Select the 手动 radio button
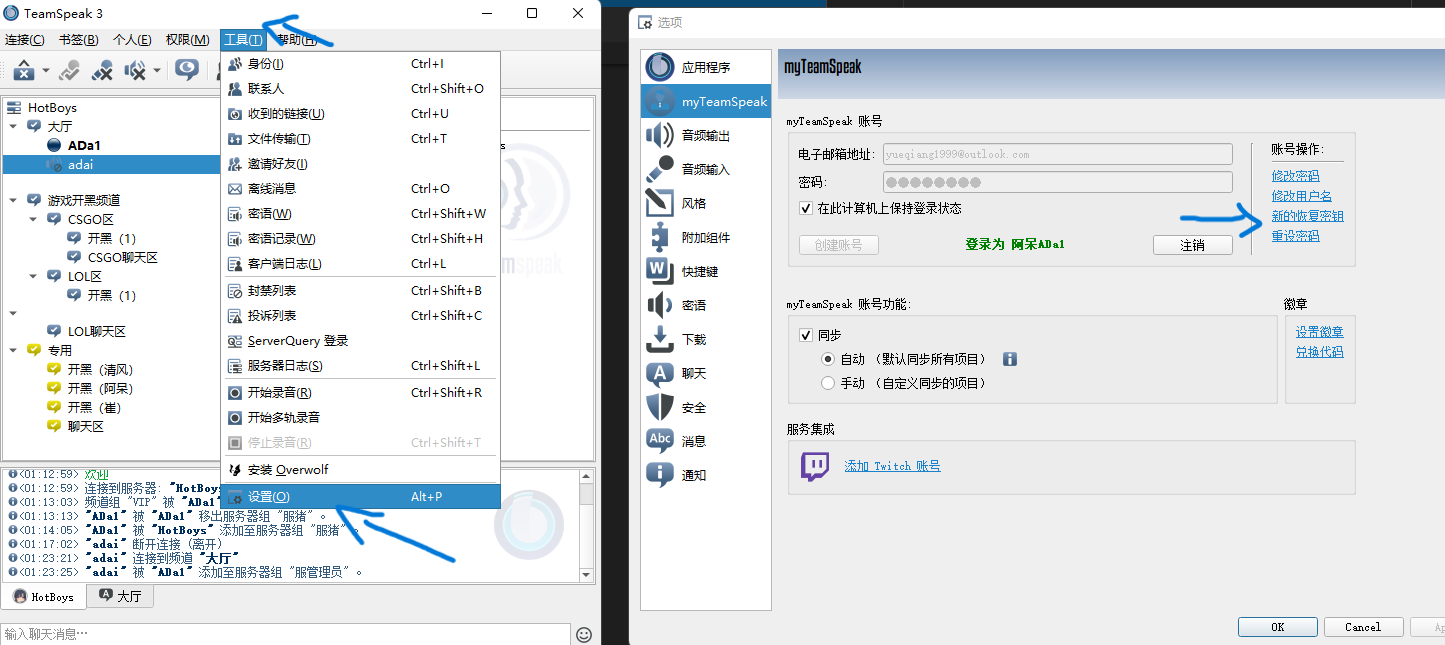Image resolution: width=1445 pixels, height=645 pixels. 829,382
